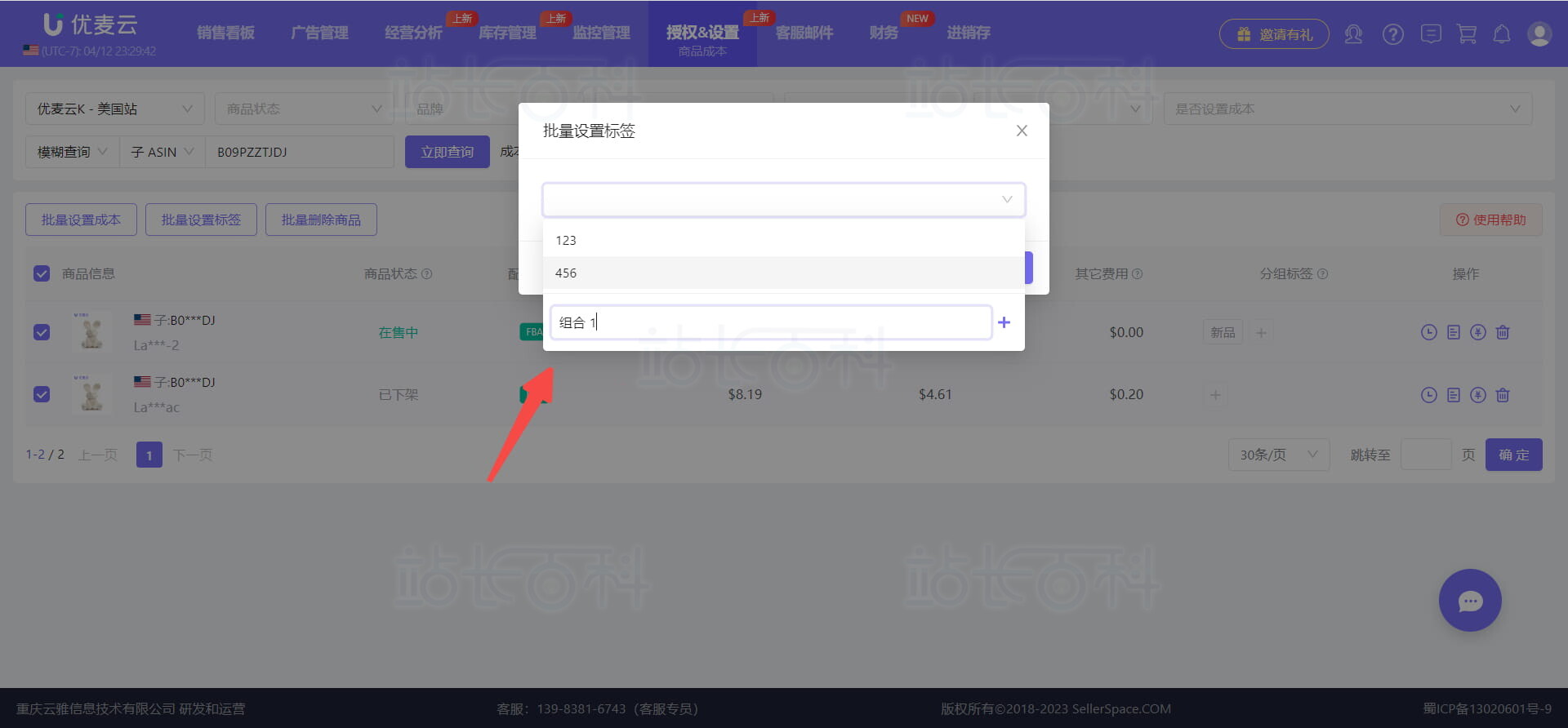The image size is (1568, 728).
Task: Click the 下一页 pagination link
Action: (x=193, y=455)
